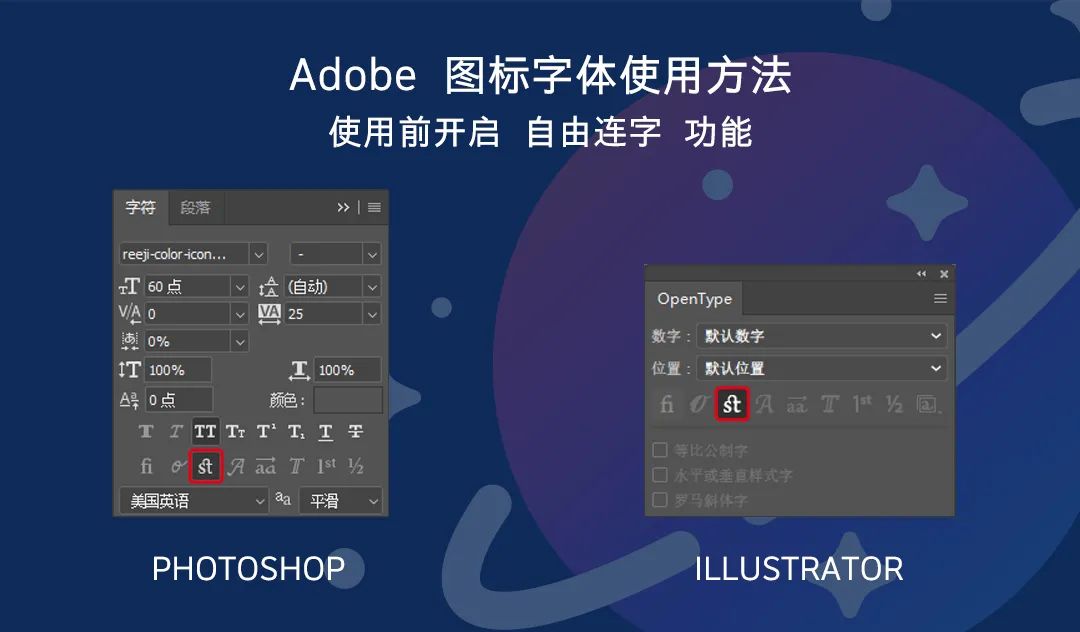Enable Stylistic Alternates in Illustrator OpenType panel
Viewport: 1080px width, 632px height.
(x=797, y=404)
